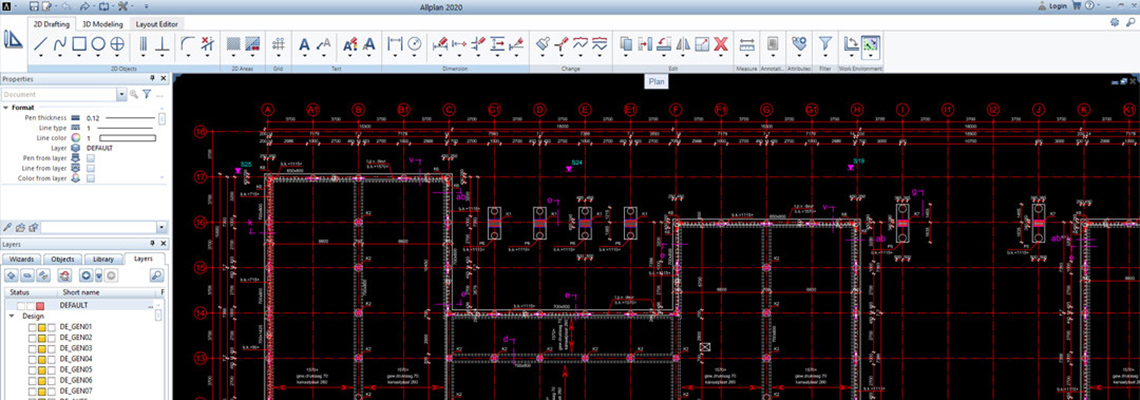Open the Document combo box in Properties
Image resolution: width=1140 pixels, height=400 pixels.
(64, 95)
